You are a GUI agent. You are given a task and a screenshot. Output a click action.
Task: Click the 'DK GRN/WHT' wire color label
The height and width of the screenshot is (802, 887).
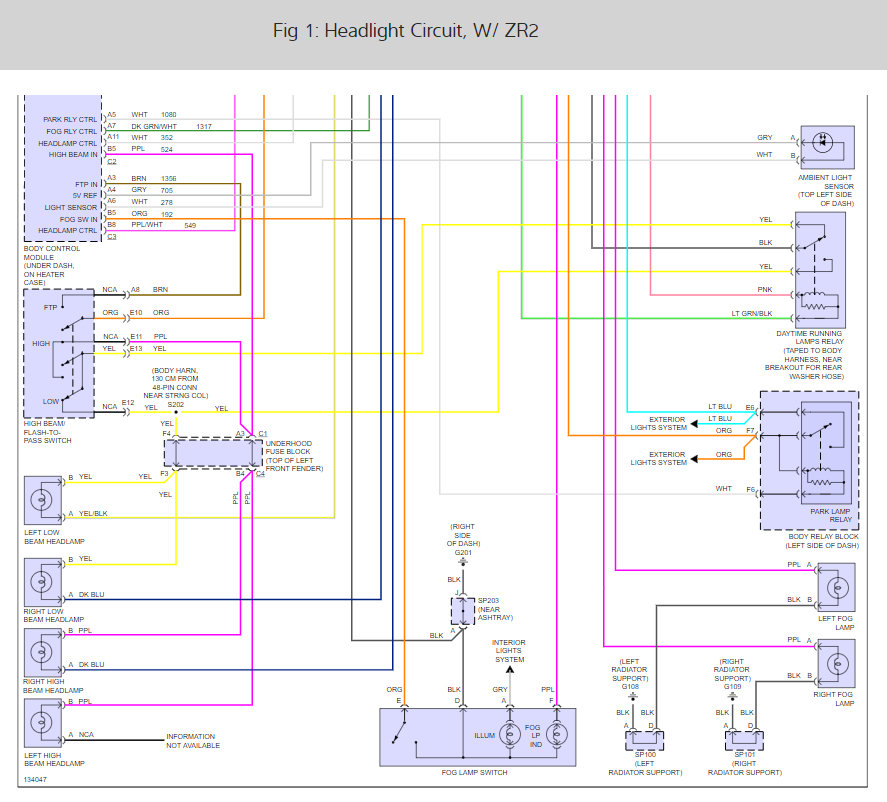click(x=154, y=126)
